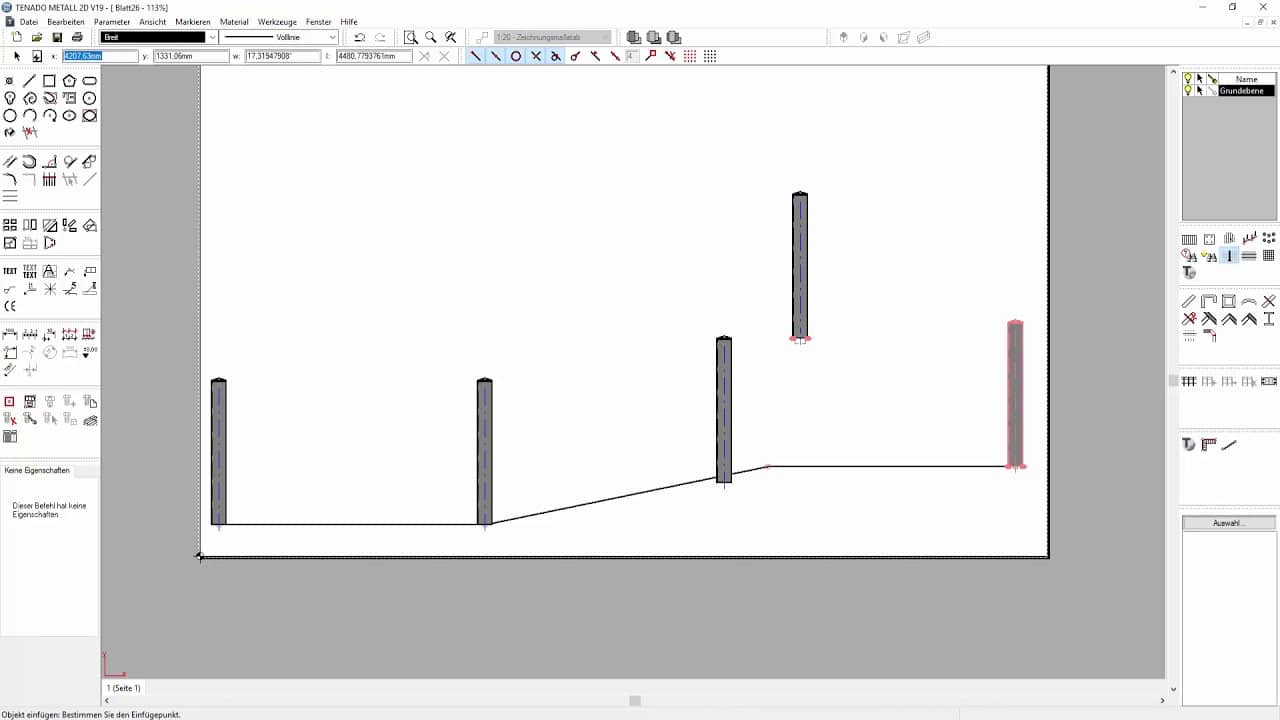This screenshot has height=720, width=1280.
Task: Select the grid fill pattern icon
Action: click(x=1269, y=256)
